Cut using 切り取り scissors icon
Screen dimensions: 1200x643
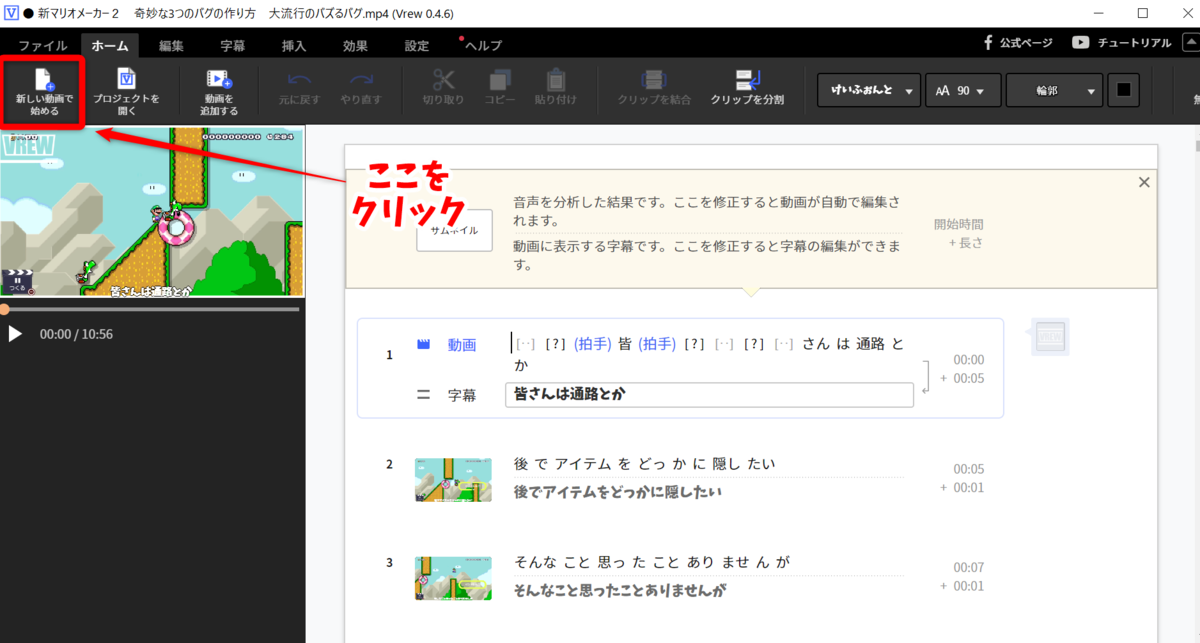click(444, 80)
